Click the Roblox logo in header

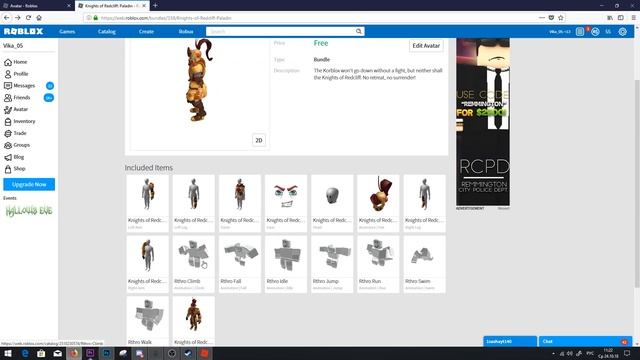coord(23,31)
